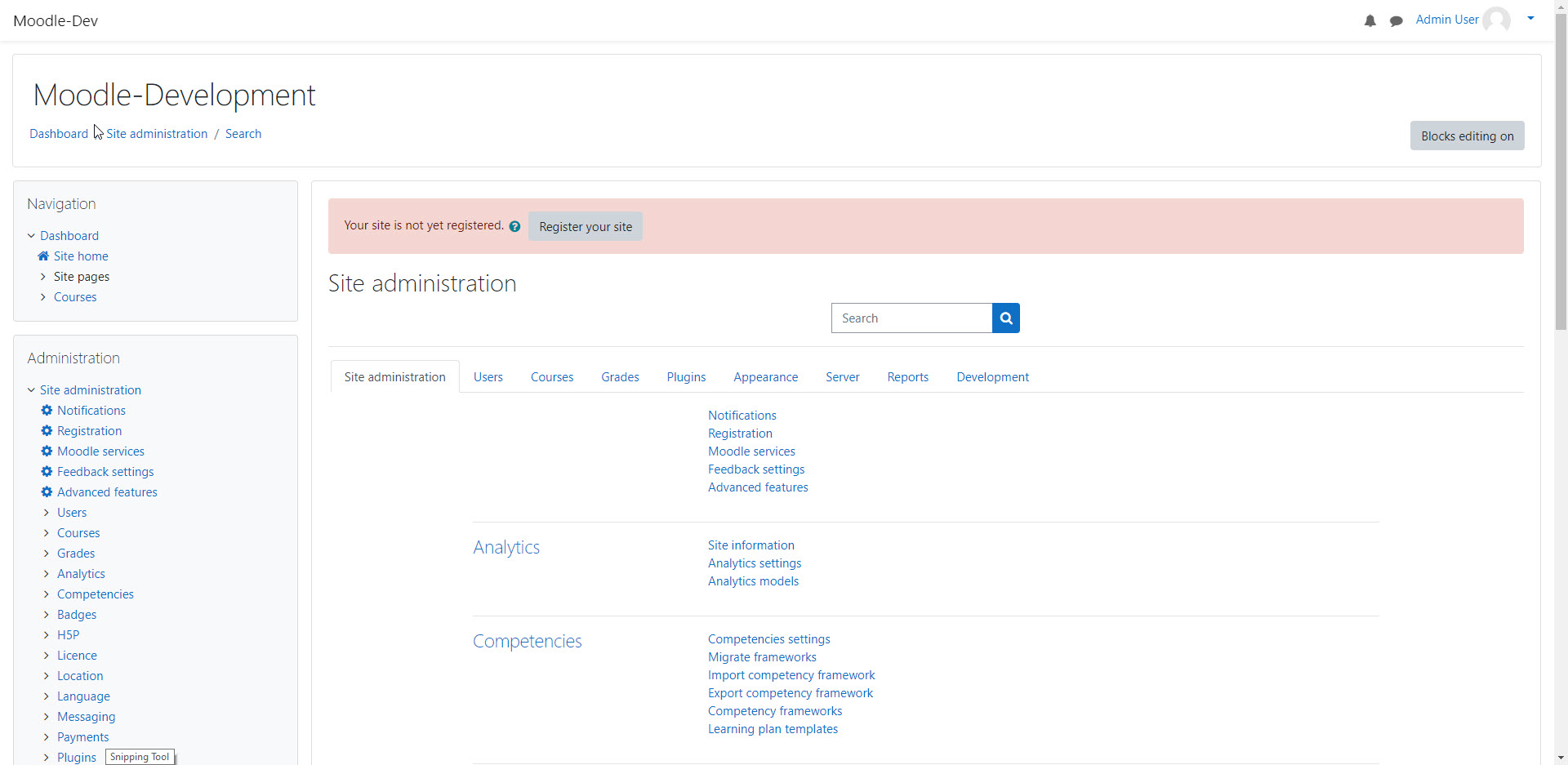Open the Site information link

tap(751, 545)
